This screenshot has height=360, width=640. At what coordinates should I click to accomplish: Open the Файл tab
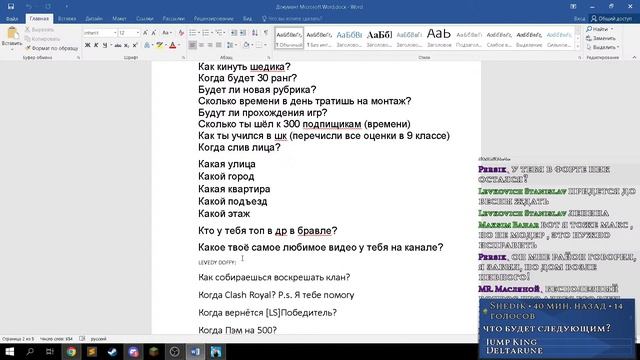tap(12, 18)
